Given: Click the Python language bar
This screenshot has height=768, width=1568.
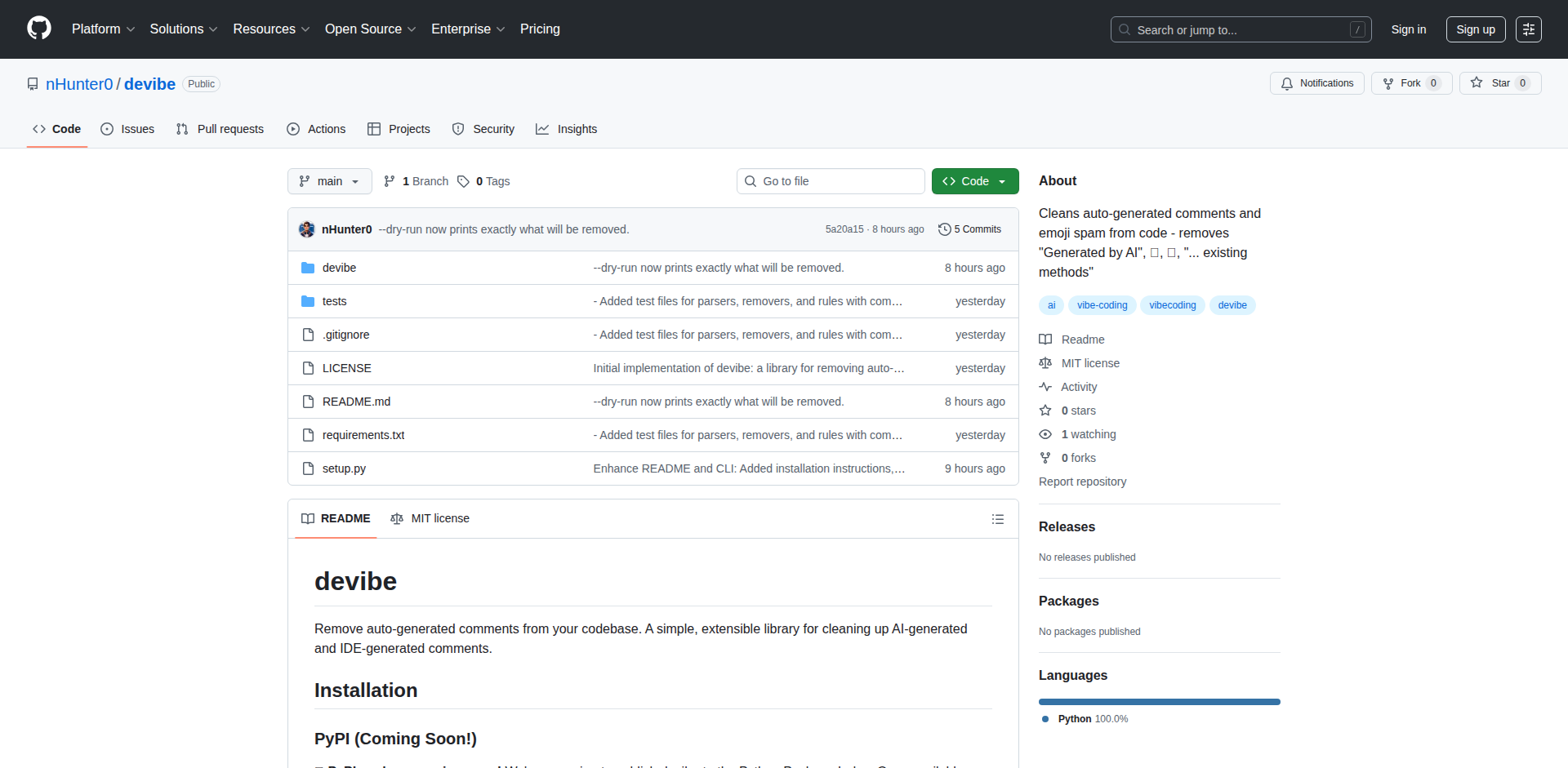Looking at the screenshot, I should click(x=1160, y=702).
